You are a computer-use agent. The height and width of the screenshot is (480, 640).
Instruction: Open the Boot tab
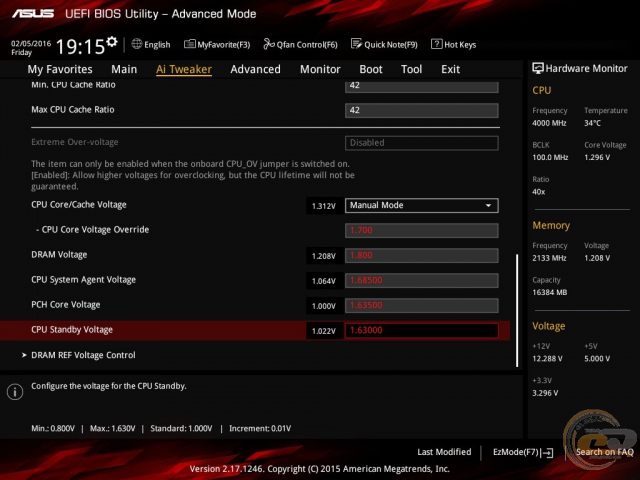point(371,69)
